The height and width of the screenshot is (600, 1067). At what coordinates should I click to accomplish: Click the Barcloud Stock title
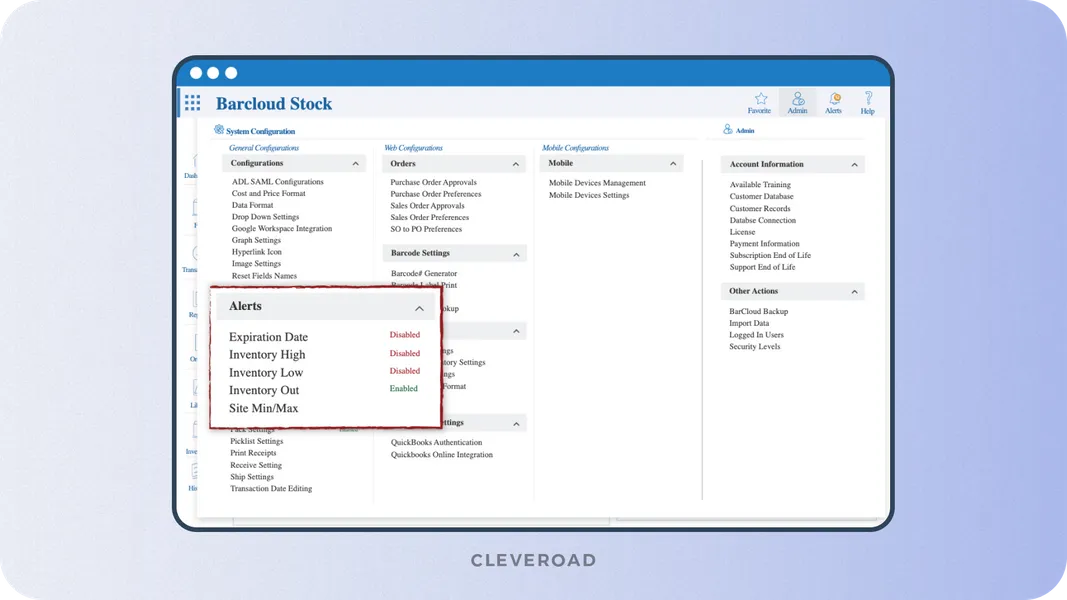[274, 103]
